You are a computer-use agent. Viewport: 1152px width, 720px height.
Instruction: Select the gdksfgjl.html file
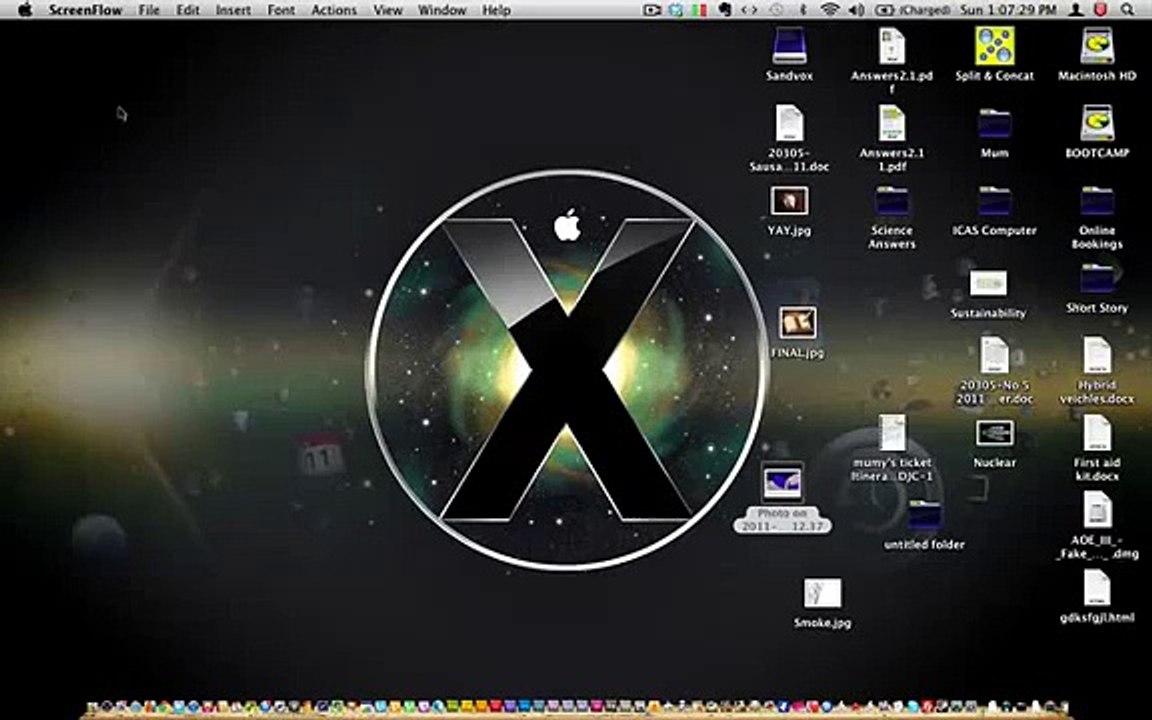click(x=1097, y=588)
